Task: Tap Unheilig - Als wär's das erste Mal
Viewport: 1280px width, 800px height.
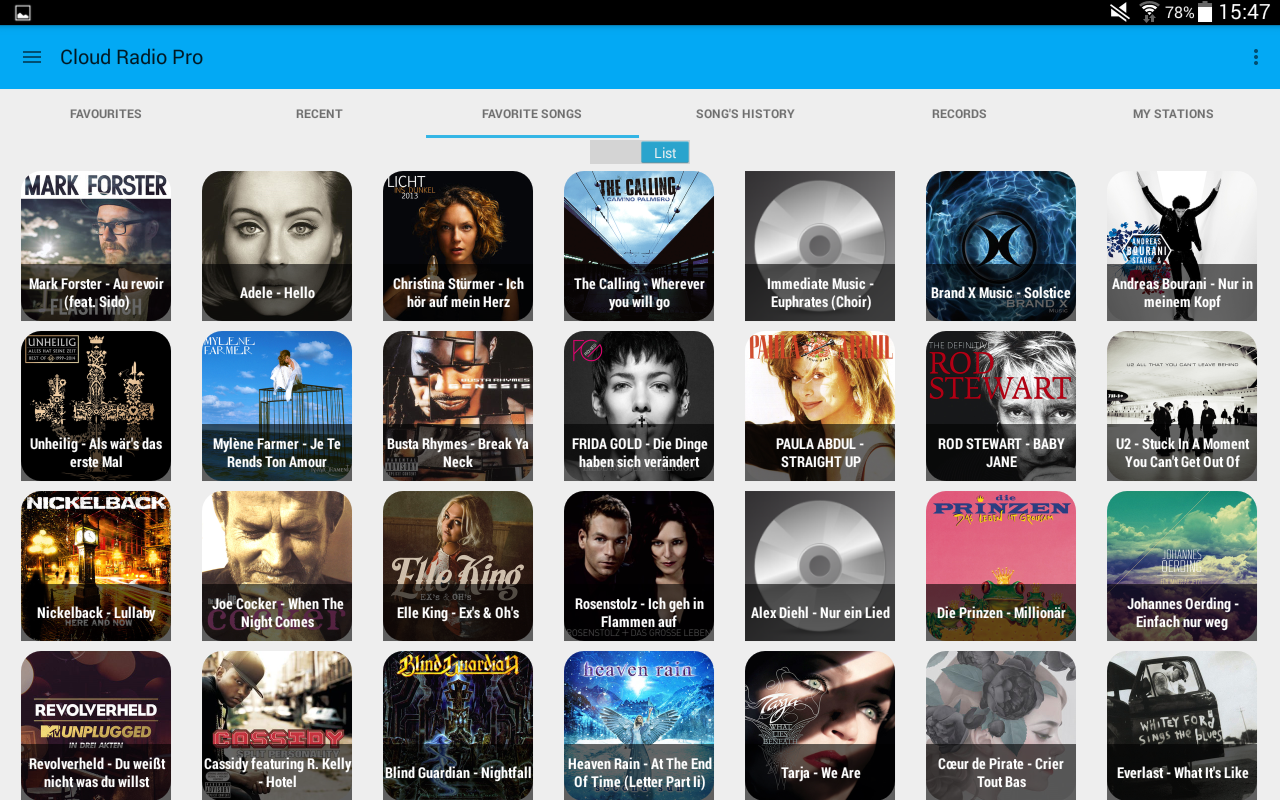Action: click(96, 406)
